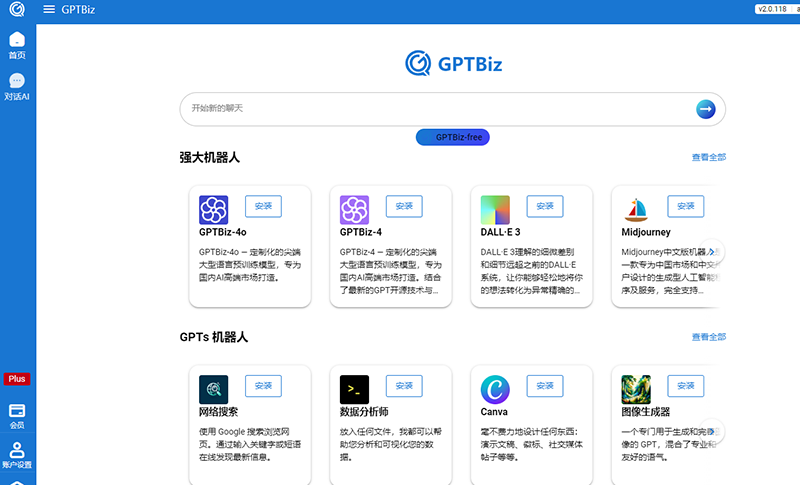800x485 pixels.
Task: Click the GPTBiz-4o card title
Action: pyautogui.click(x=222, y=232)
